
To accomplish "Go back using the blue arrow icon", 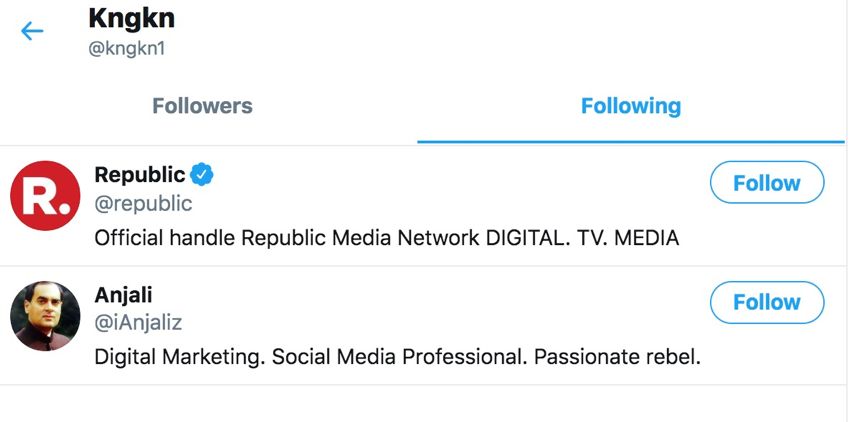I will [x=32, y=31].
